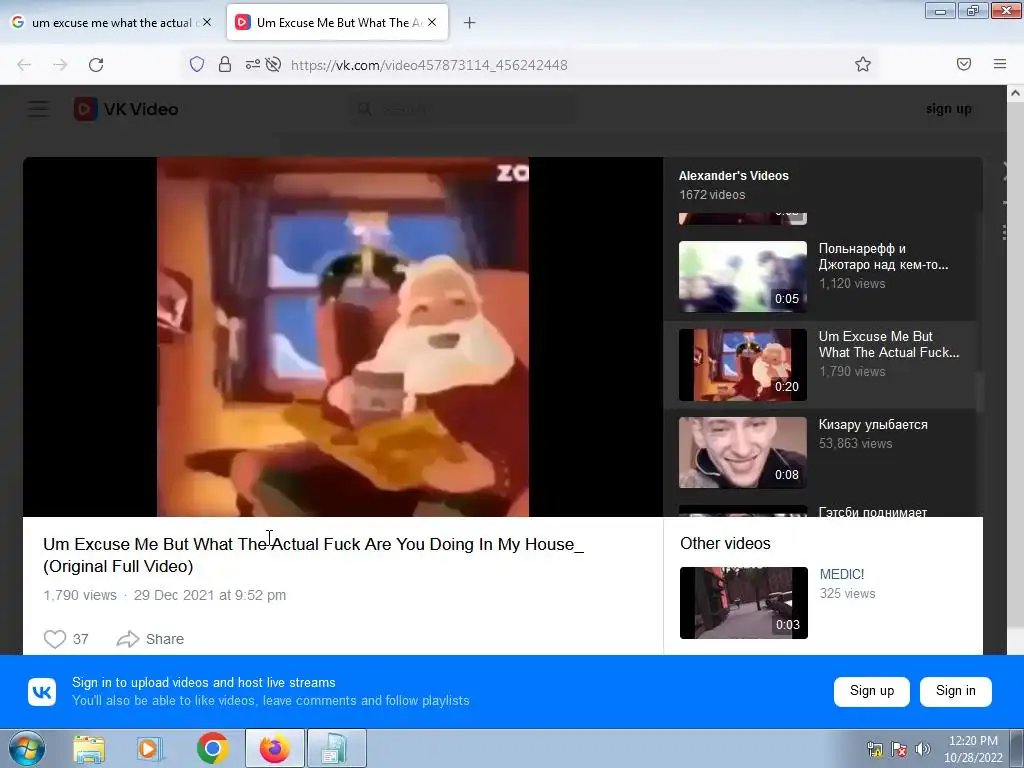Click the Кизару улыбается title

tap(872, 424)
